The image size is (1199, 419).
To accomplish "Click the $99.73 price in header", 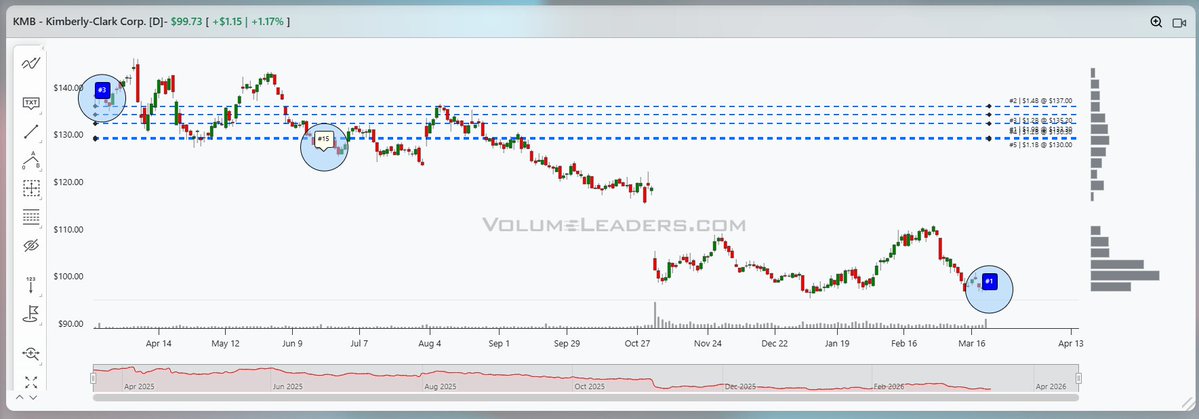I will pyautogui.click(x=187, y=21).
